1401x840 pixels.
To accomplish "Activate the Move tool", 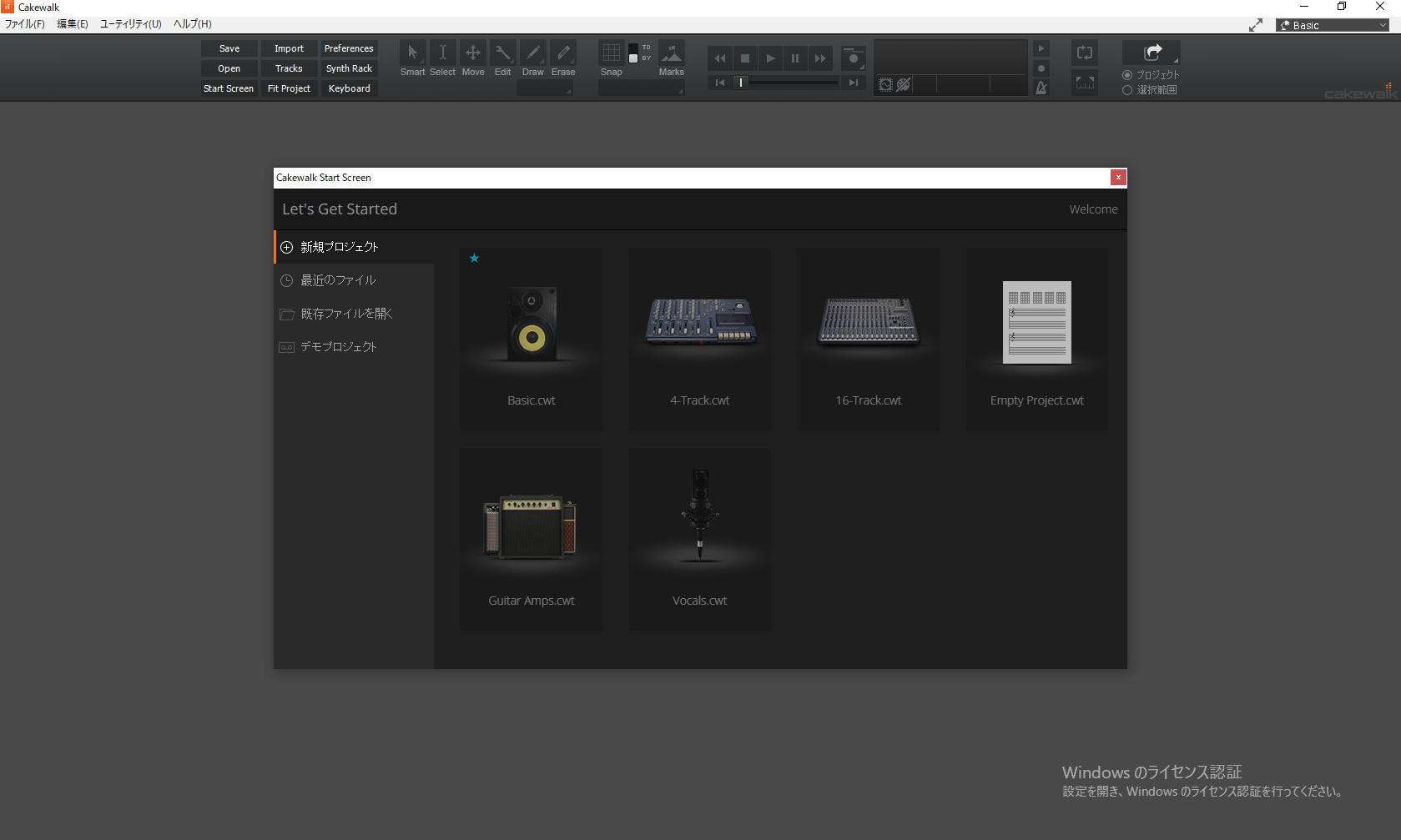I will [472, 53].
